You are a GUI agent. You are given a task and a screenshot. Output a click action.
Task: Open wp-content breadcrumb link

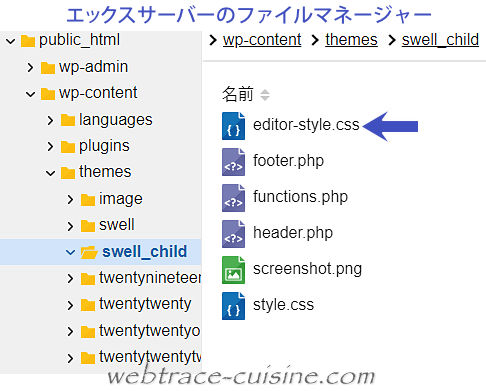click(x=262, y=40)
